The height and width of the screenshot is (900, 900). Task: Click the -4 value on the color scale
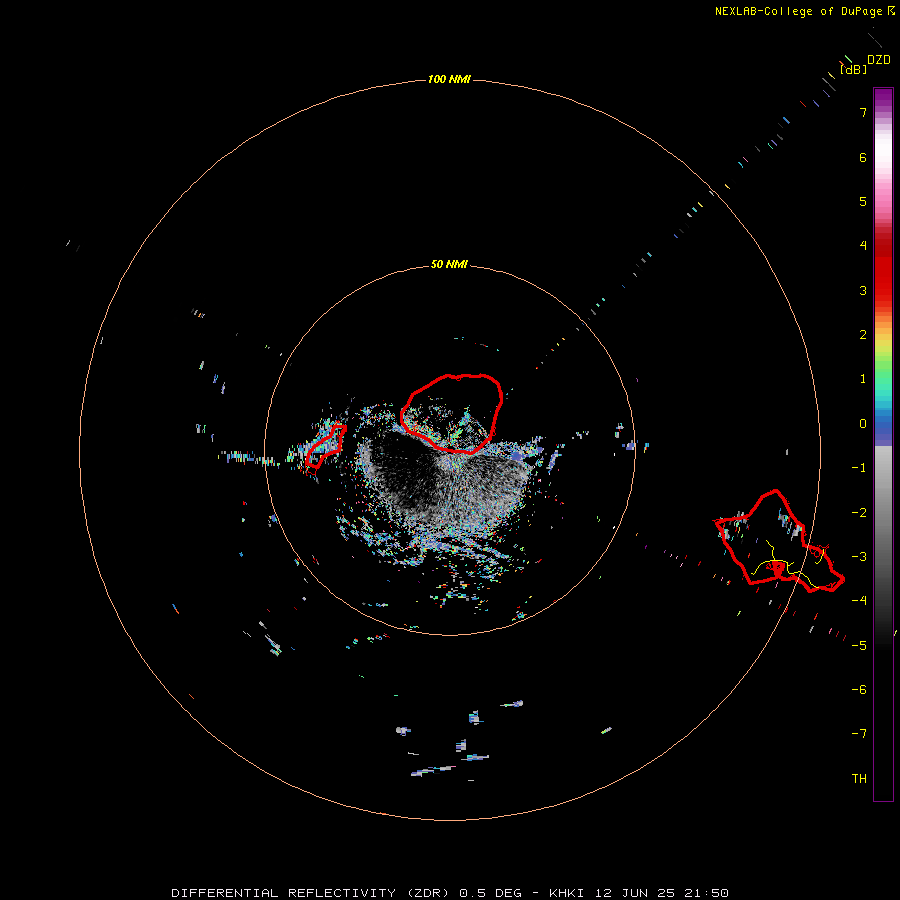tap(859, 600)
